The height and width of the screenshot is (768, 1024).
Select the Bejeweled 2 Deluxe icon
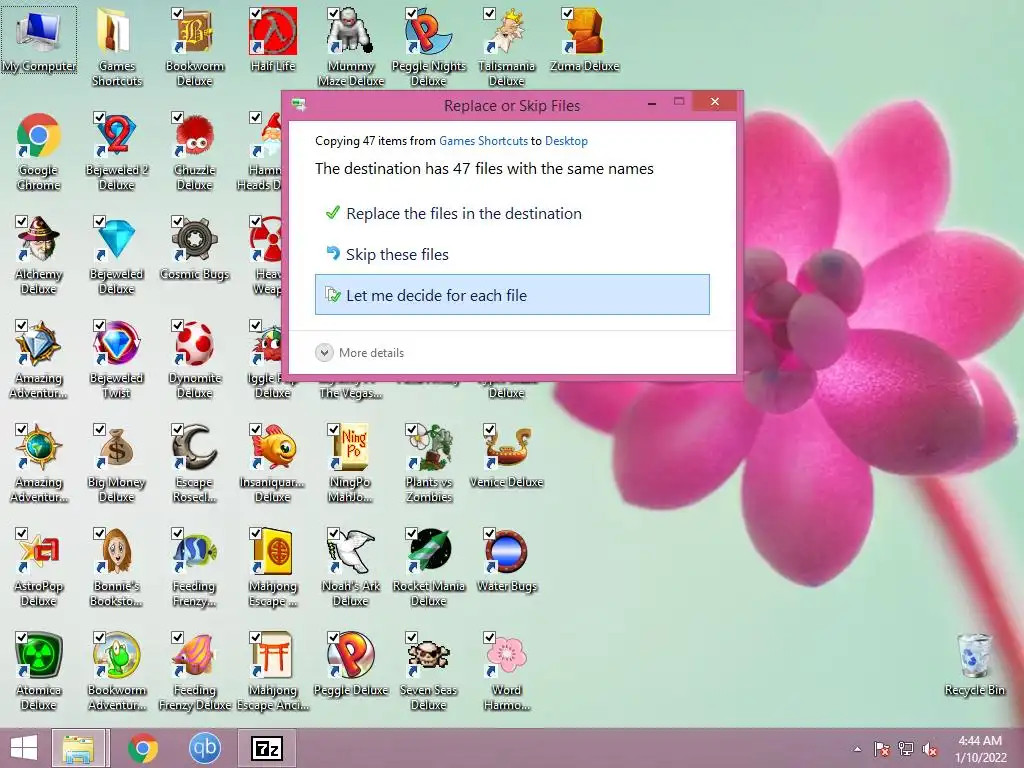tap(116, 136)
